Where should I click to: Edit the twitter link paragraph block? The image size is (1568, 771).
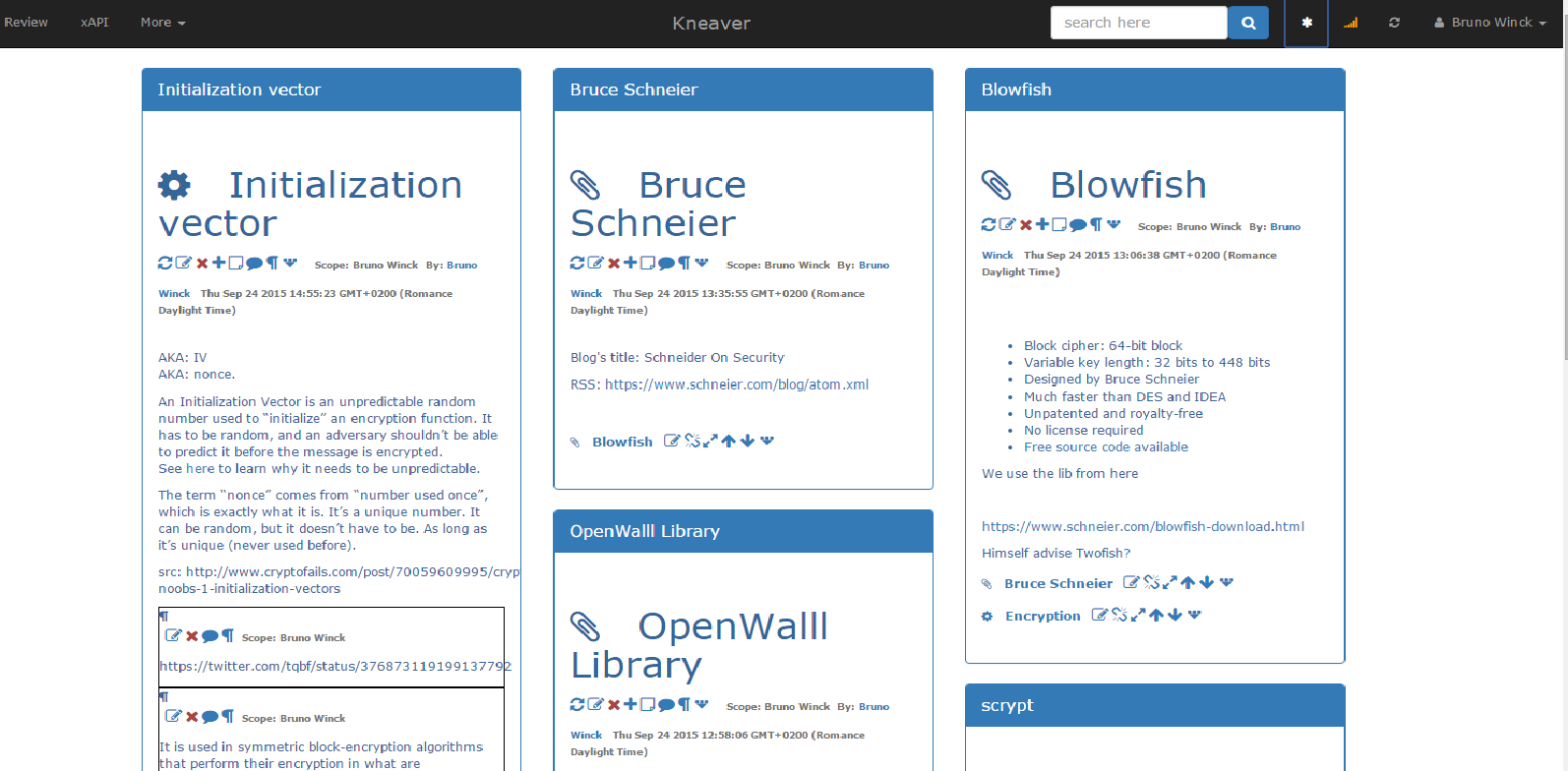click(x=173, y=635)
